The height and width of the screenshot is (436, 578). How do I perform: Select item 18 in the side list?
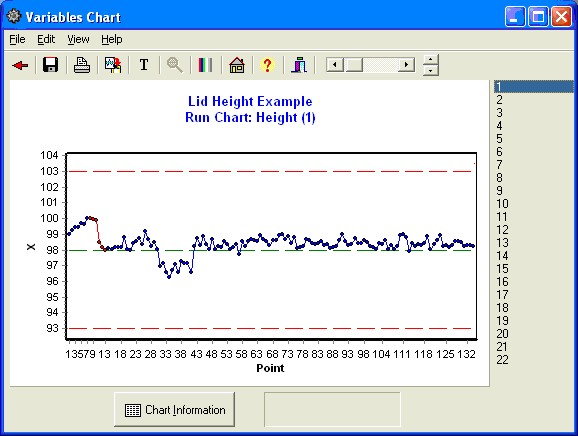[534, 308]
